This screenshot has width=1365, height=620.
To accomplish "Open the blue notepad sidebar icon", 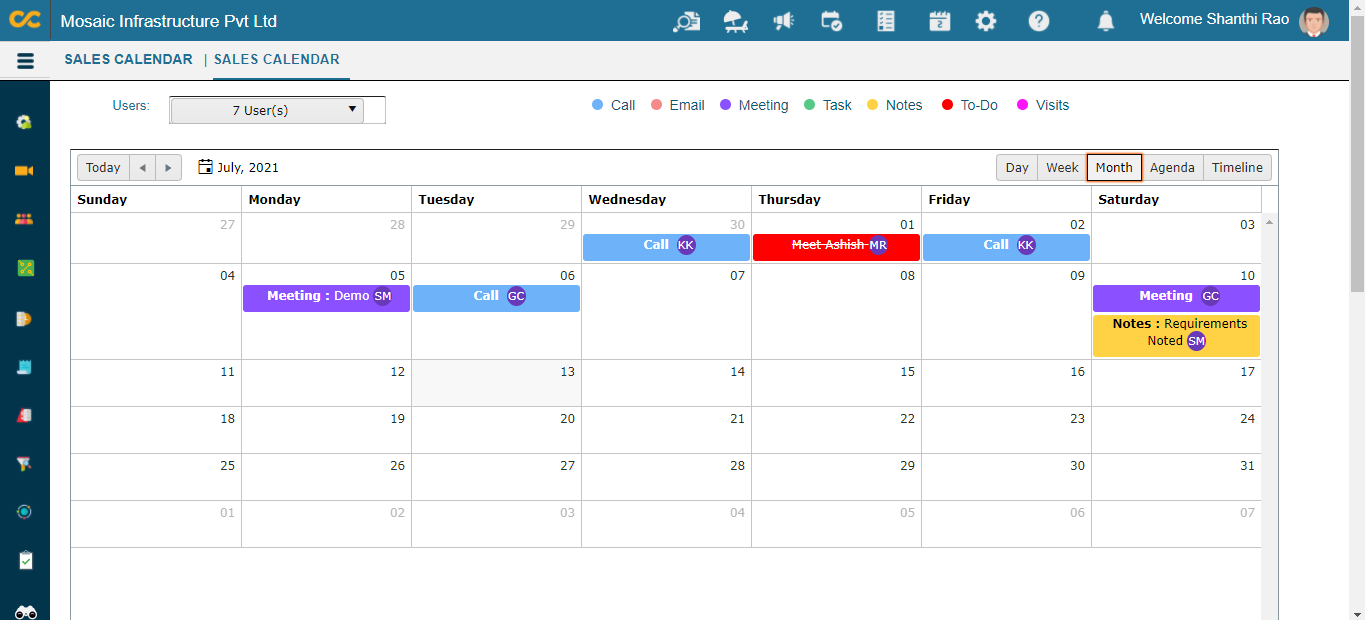I will coord(25,367).
